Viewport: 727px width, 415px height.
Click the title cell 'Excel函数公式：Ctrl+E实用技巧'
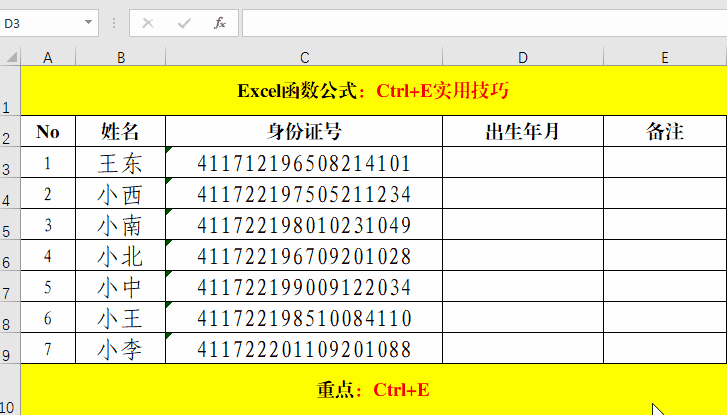click(374, 91)
